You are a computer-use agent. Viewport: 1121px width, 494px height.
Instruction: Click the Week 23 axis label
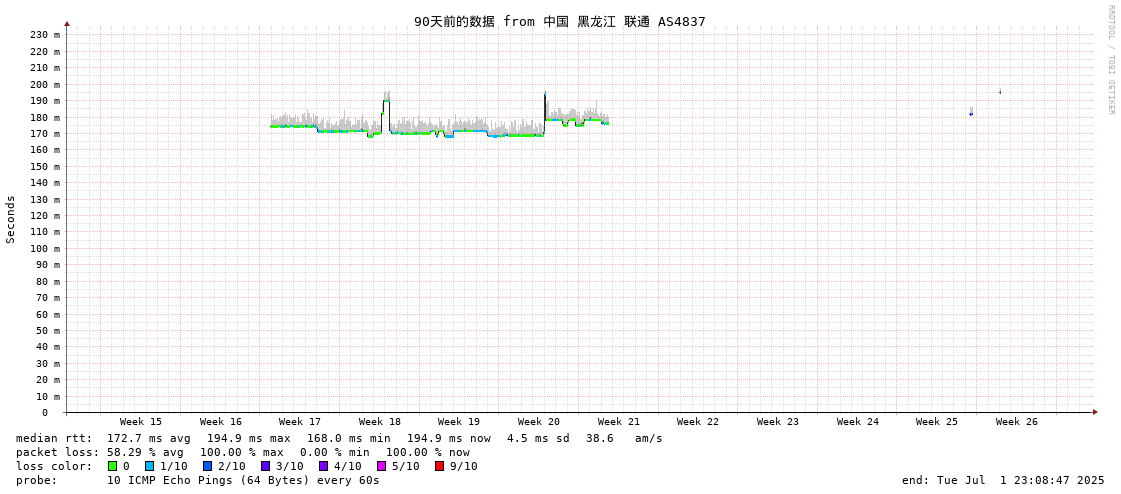click(778, 422)
